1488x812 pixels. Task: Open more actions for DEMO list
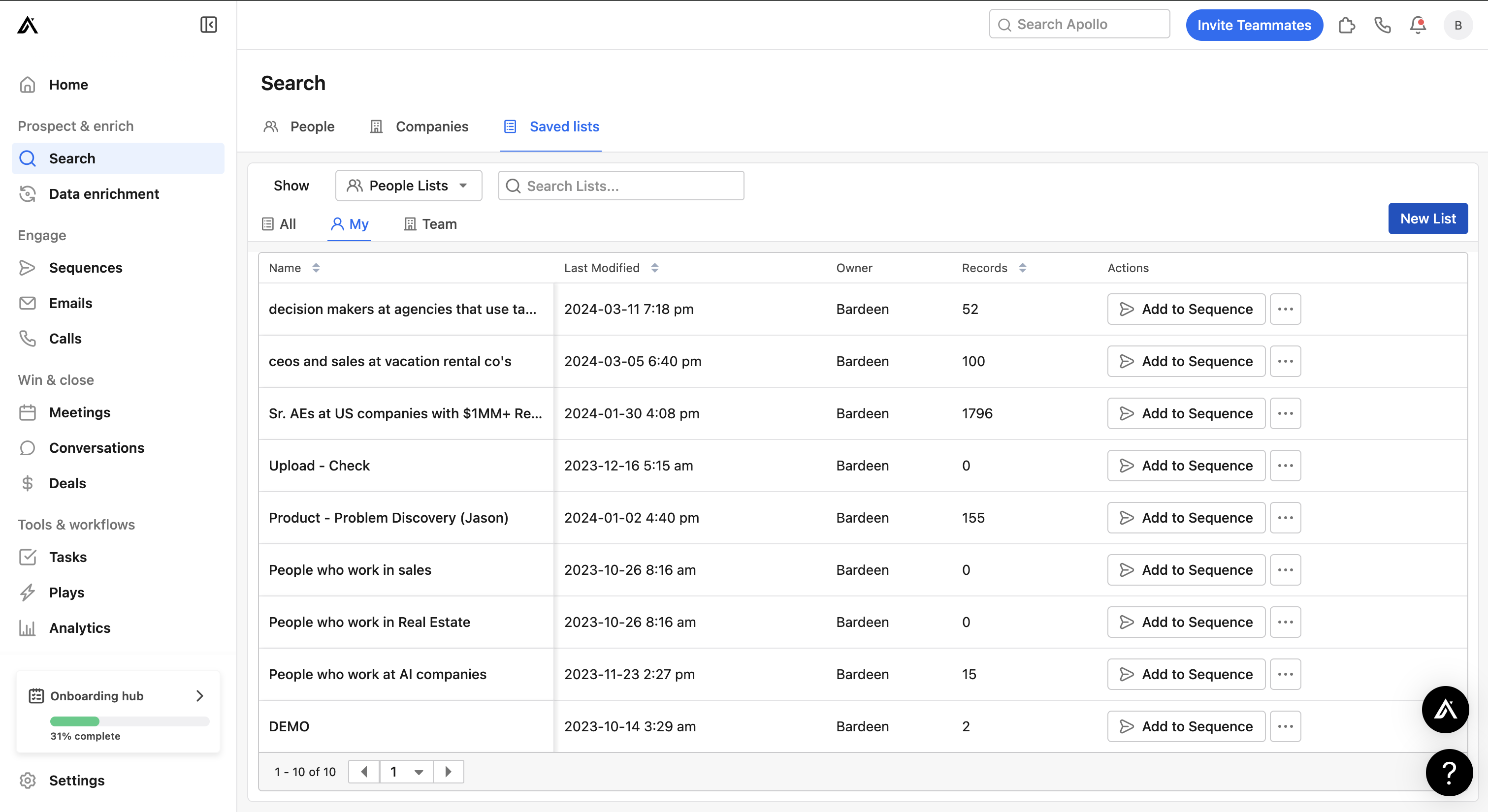point(1285,726)
